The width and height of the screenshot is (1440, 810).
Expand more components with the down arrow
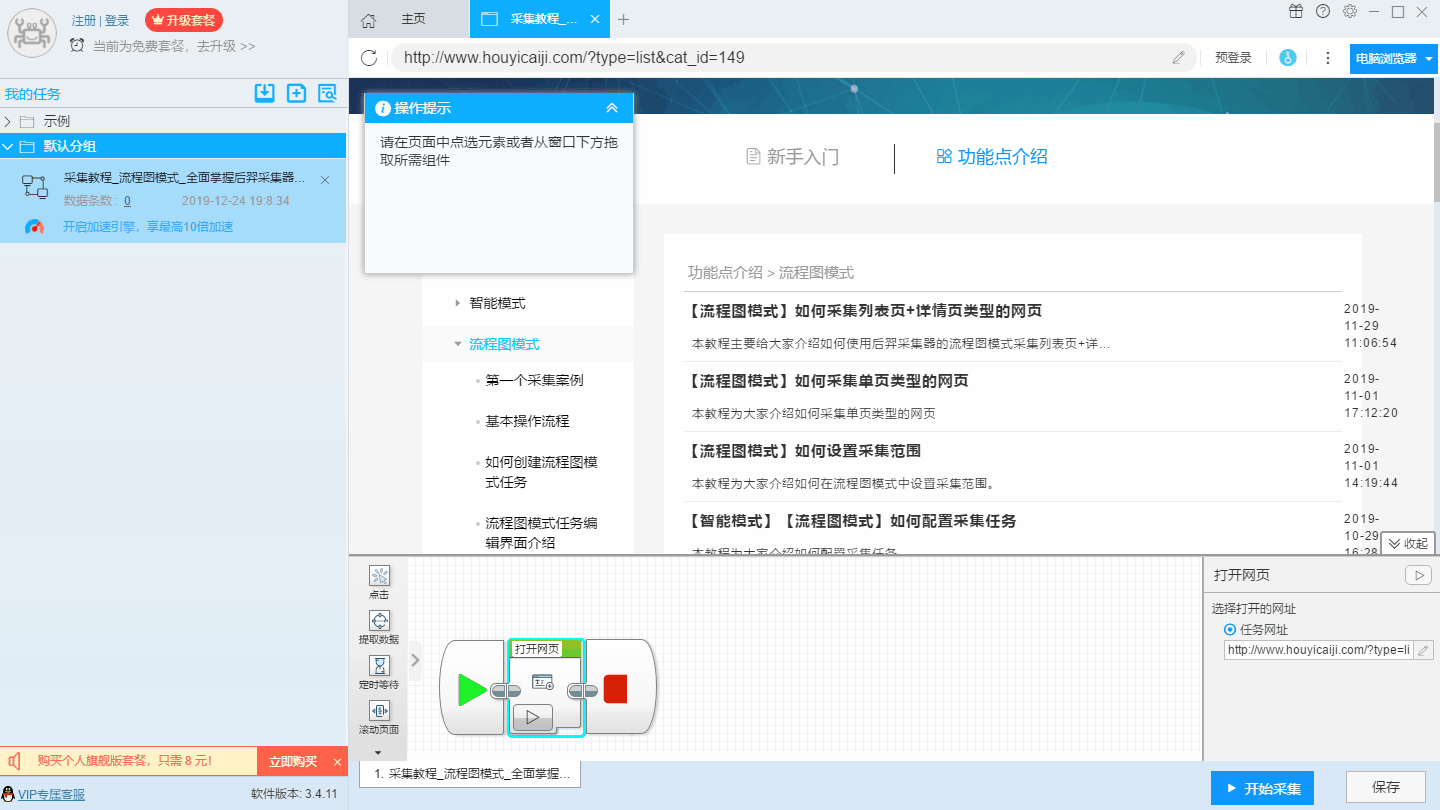point(378,751)
